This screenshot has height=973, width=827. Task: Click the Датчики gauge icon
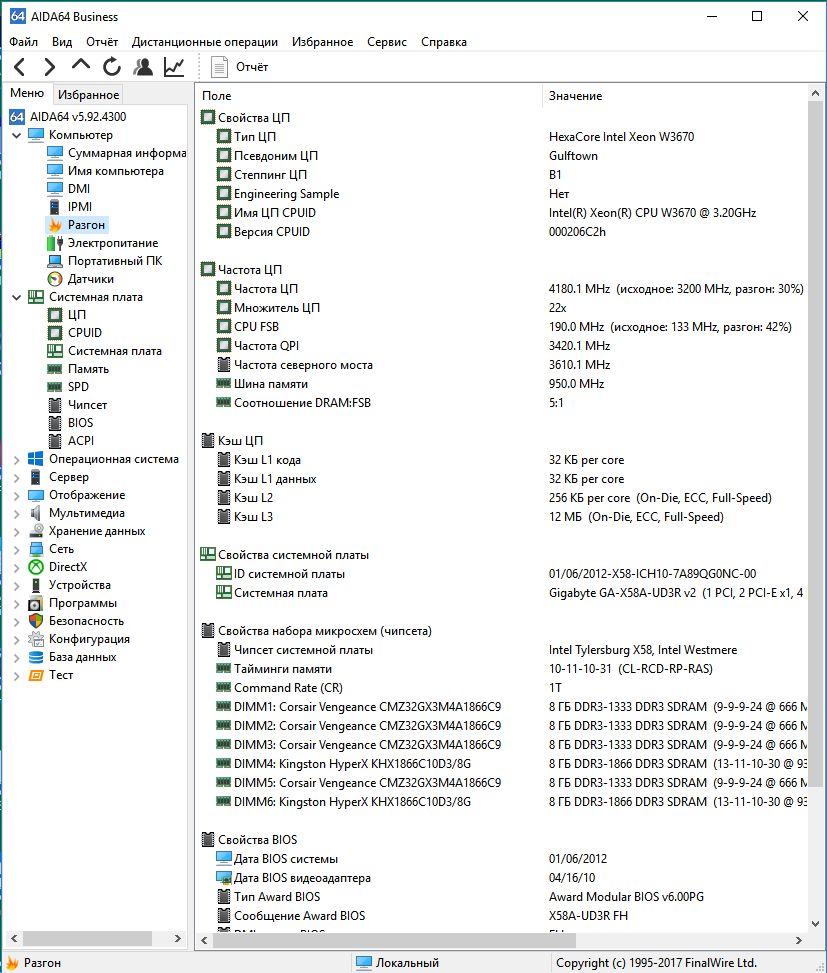click(55, 279)
